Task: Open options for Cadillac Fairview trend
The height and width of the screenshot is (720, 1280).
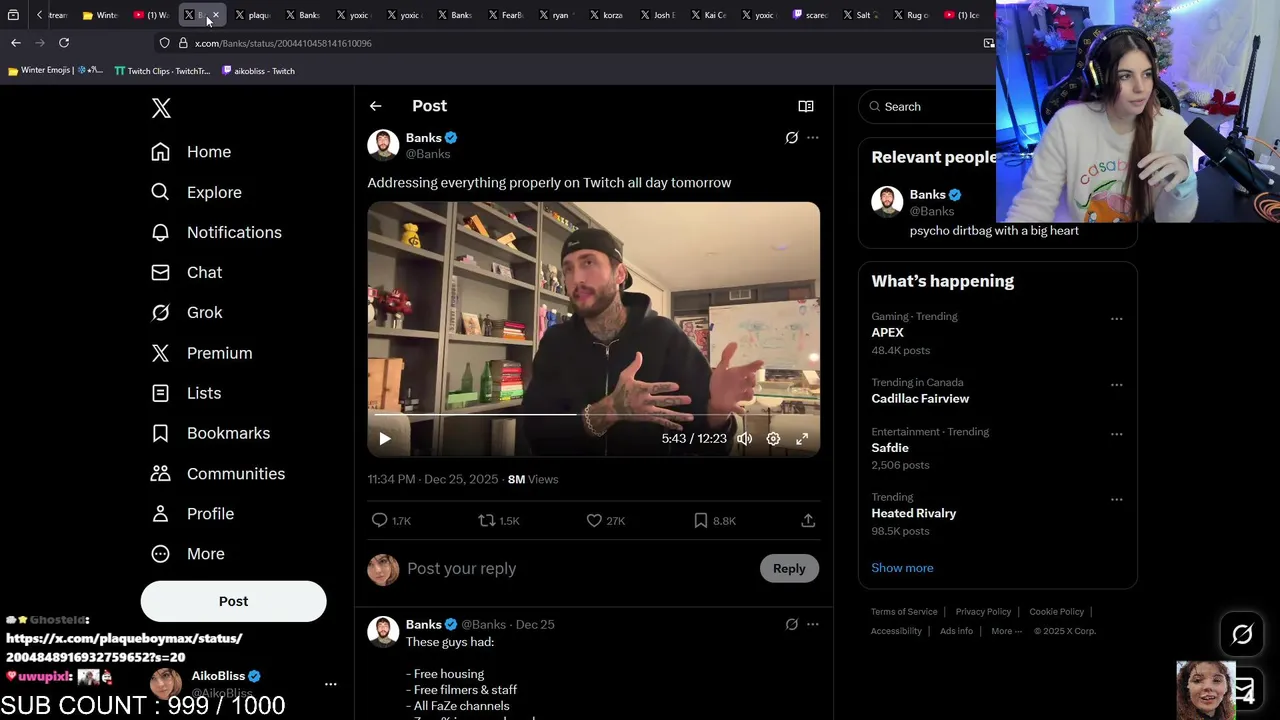Action: pyautogui.click(x=1117, y=385)
